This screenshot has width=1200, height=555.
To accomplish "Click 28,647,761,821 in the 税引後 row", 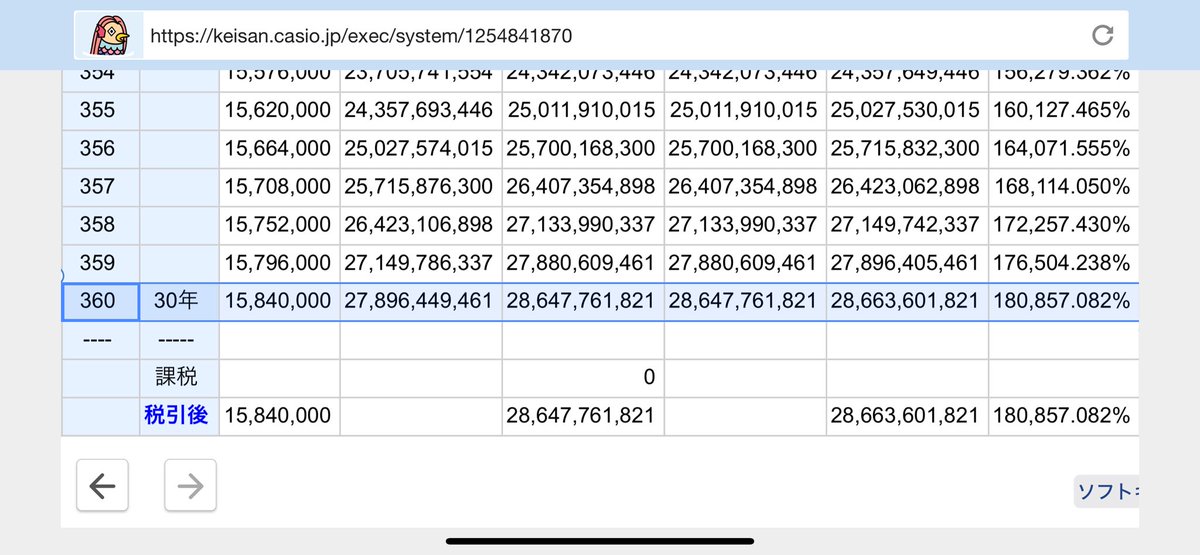I will 581,416.
